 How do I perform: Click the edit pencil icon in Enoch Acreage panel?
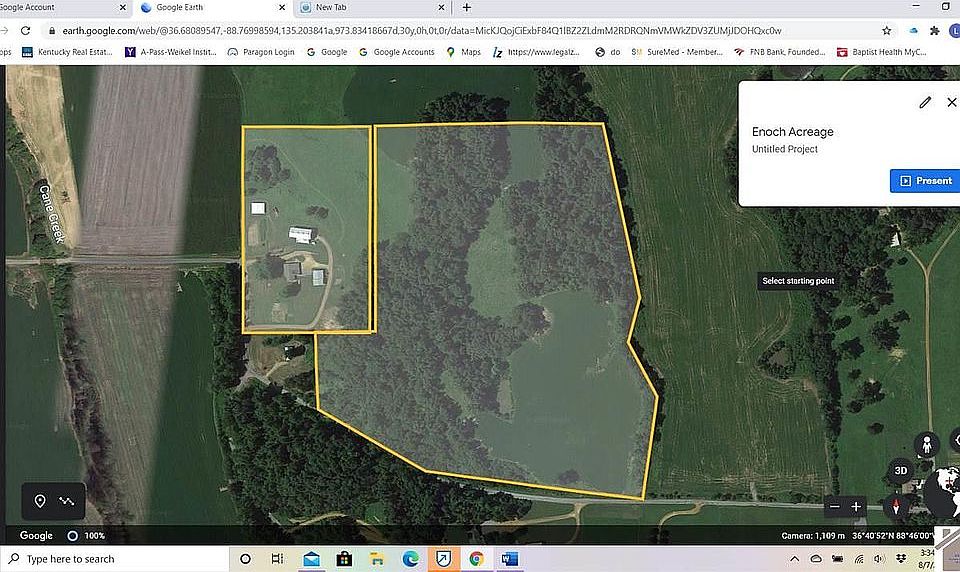(x=924, y=102)
